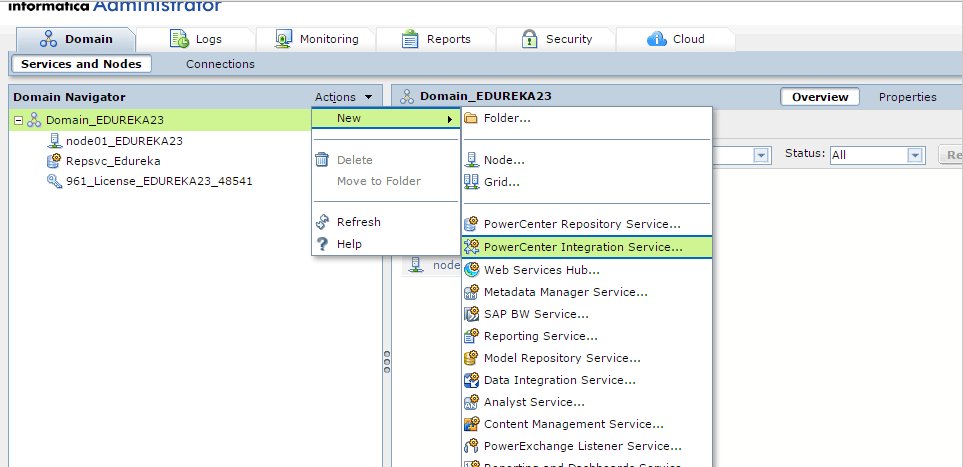963x467 pixels.
Task: Click the Refresh arrows icon in menu
Action: [x=322, y=222]
